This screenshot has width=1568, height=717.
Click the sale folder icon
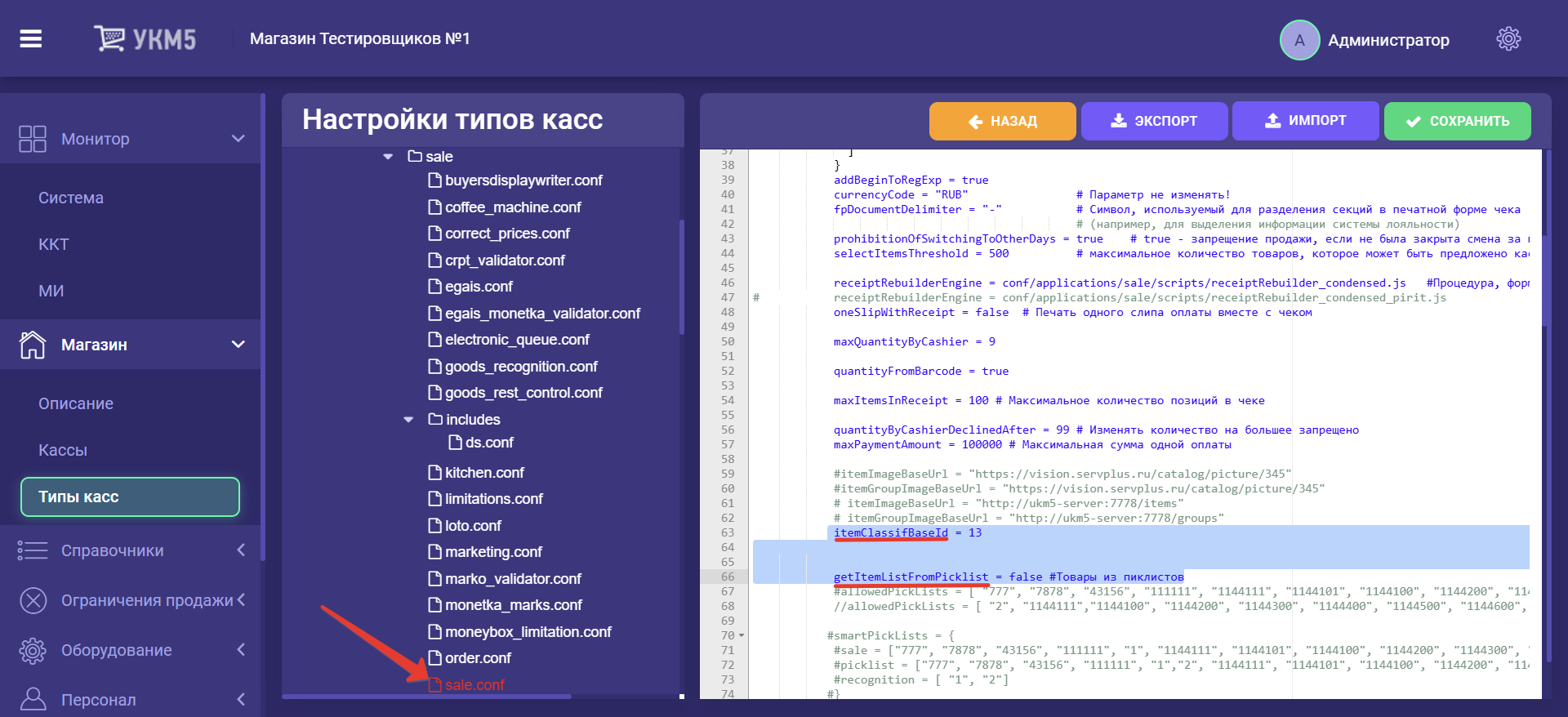click(415, 156)
